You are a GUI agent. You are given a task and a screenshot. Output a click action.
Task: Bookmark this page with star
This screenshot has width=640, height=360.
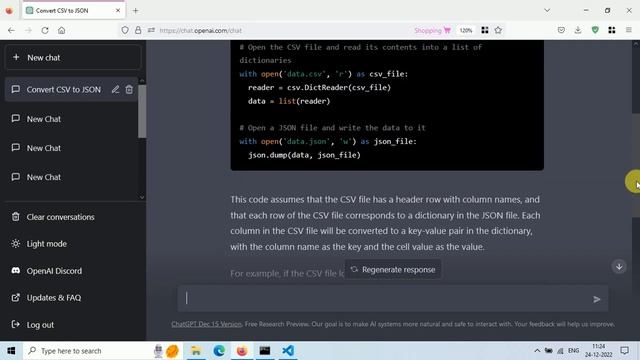[x=498, y=30]
